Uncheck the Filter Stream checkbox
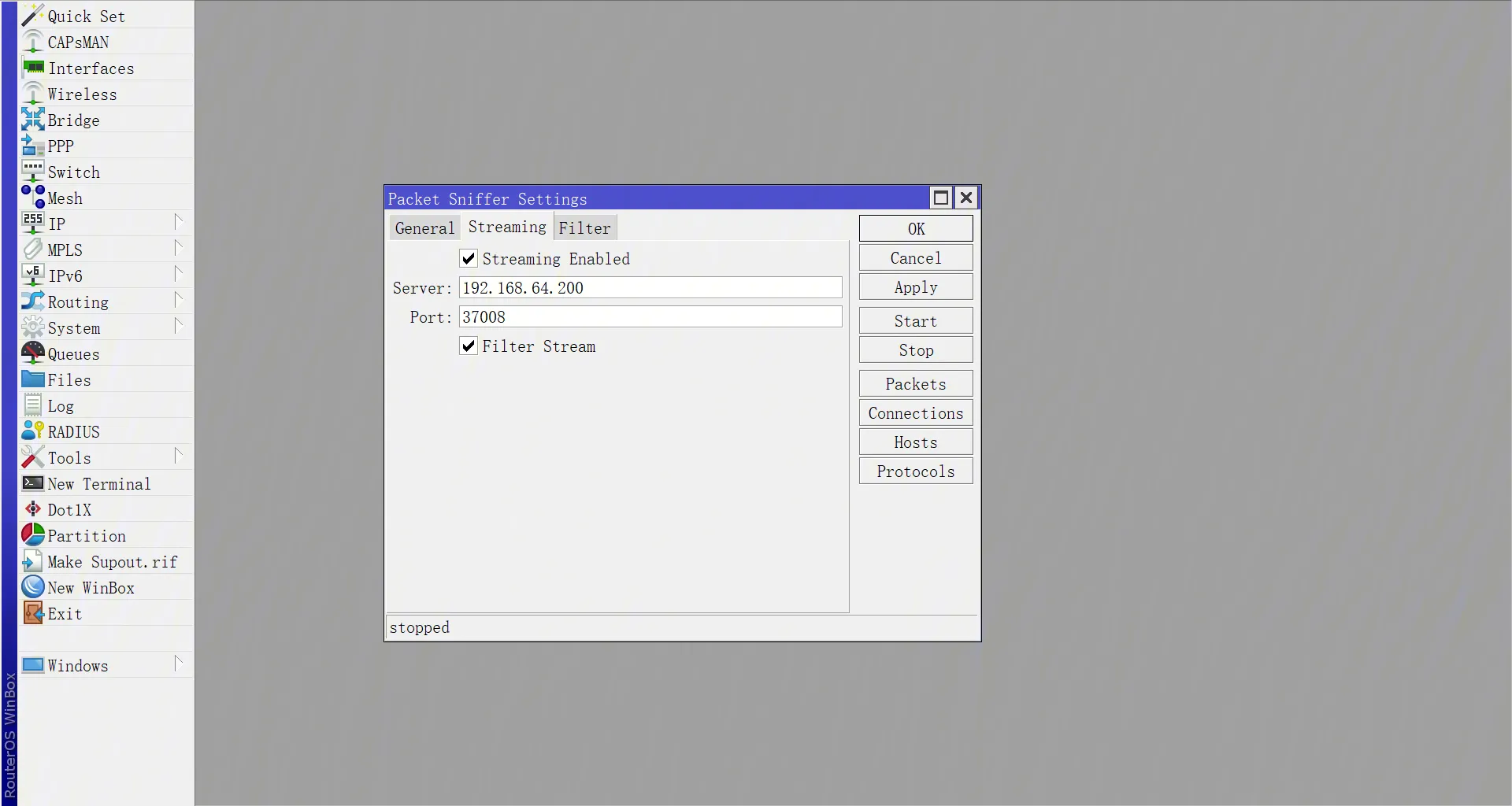 (x=469, y=346)
